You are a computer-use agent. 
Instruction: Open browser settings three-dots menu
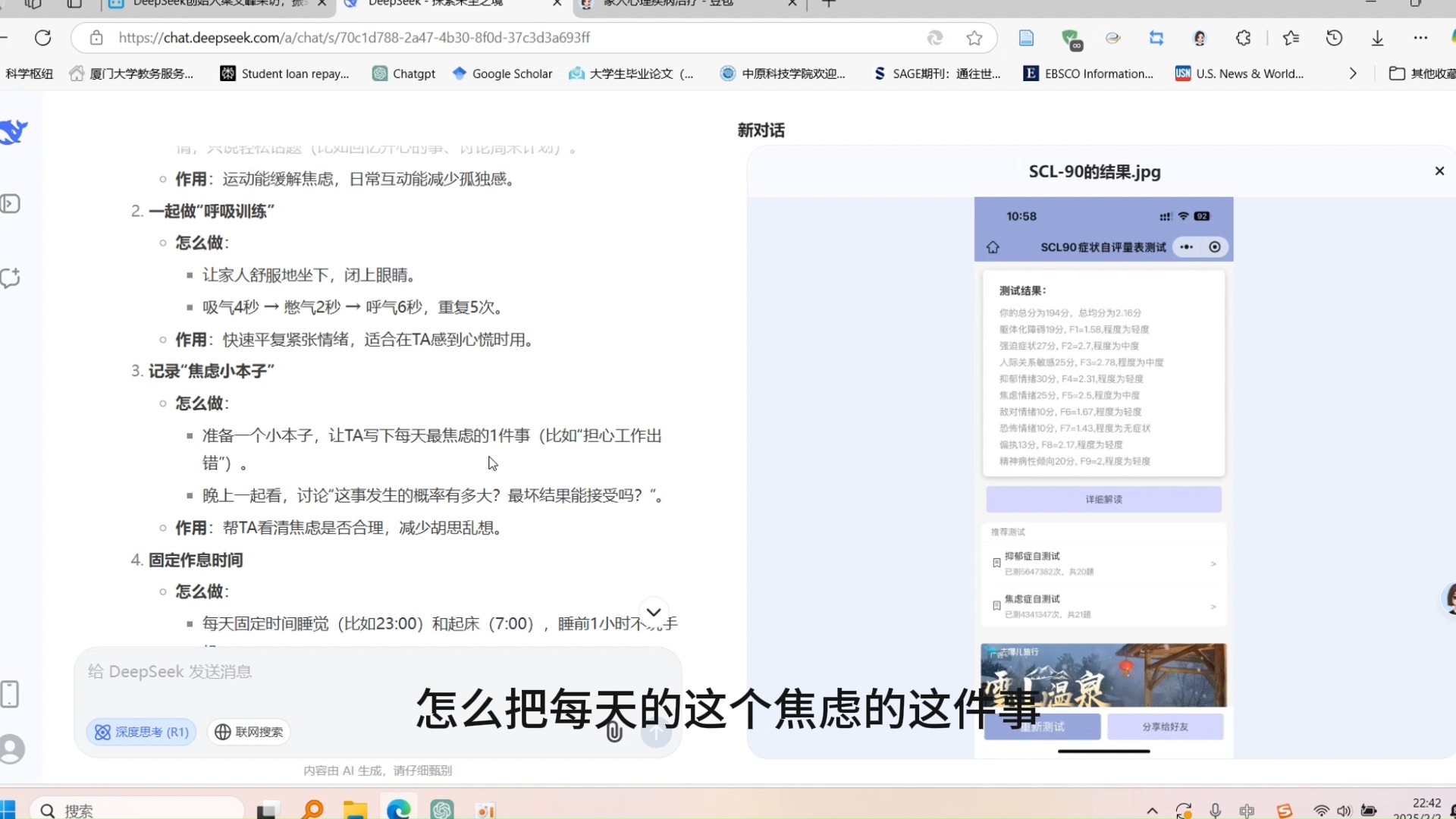click(1420, 38)
